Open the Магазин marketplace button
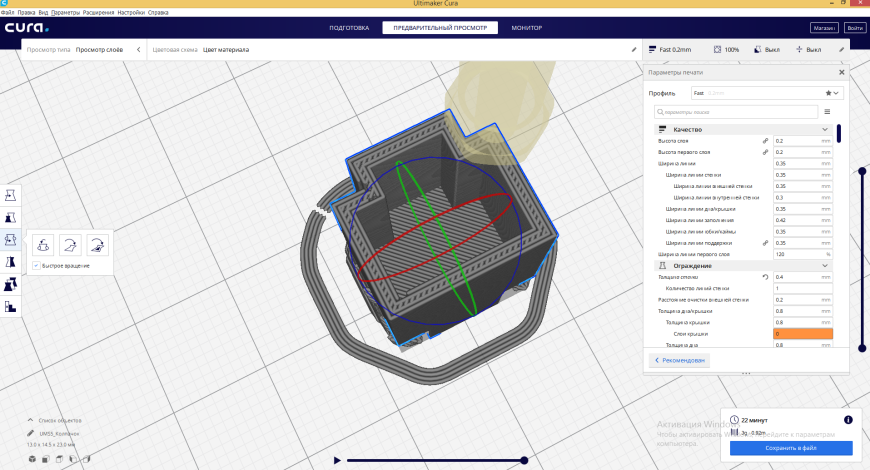Screen dimensions: 870x470 tap(824, 28)
